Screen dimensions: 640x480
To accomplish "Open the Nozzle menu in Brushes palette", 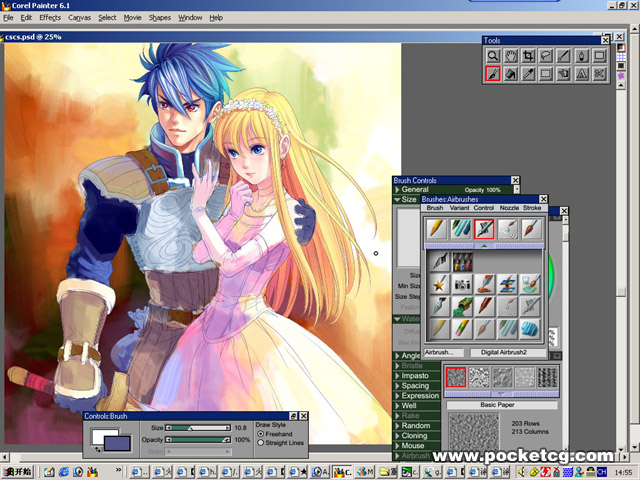I will click(x=509, y=208).
